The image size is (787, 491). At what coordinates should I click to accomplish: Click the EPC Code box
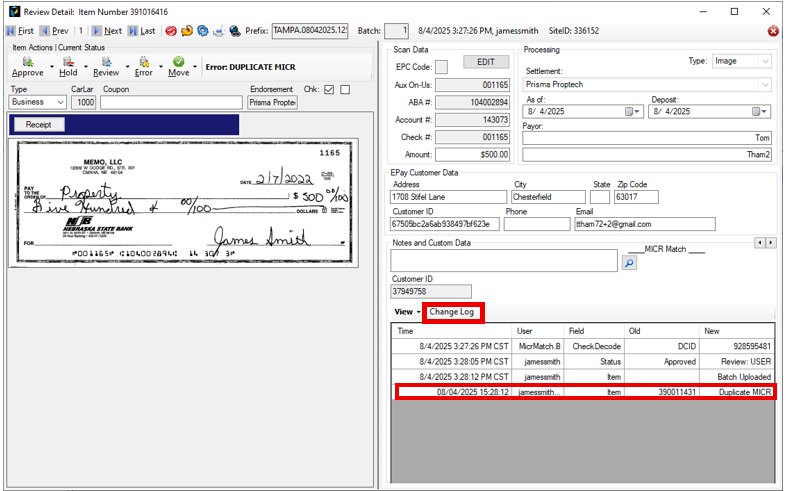pyautogui.click(x=441, y=67)
